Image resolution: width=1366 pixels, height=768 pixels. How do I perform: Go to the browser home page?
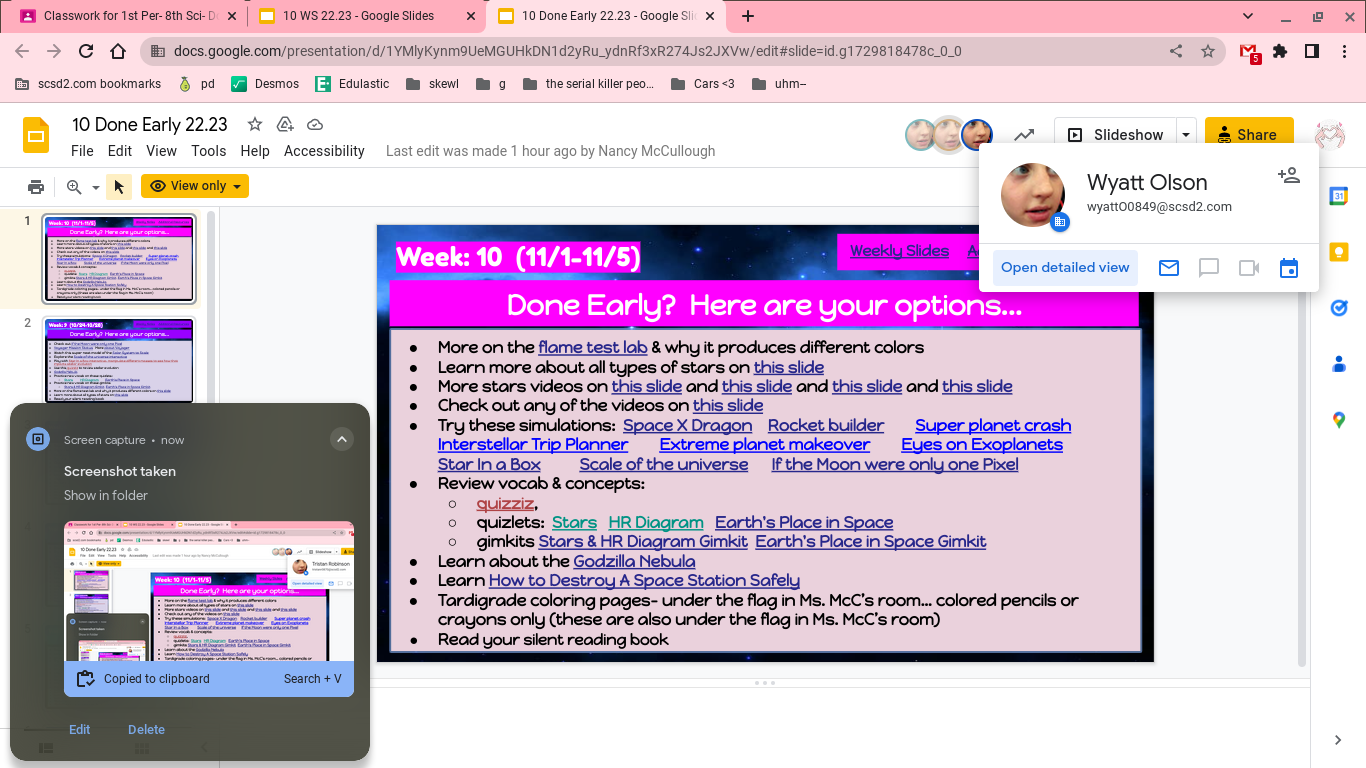click(118, 51)
